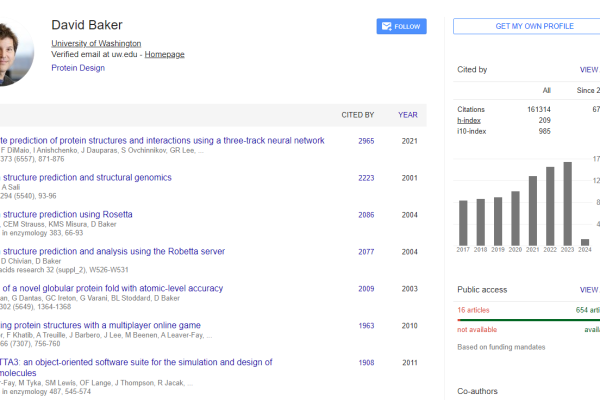This screenshot has height=400, width=600.
Task: Open the h-index definition link
Action: coord(469,120)
